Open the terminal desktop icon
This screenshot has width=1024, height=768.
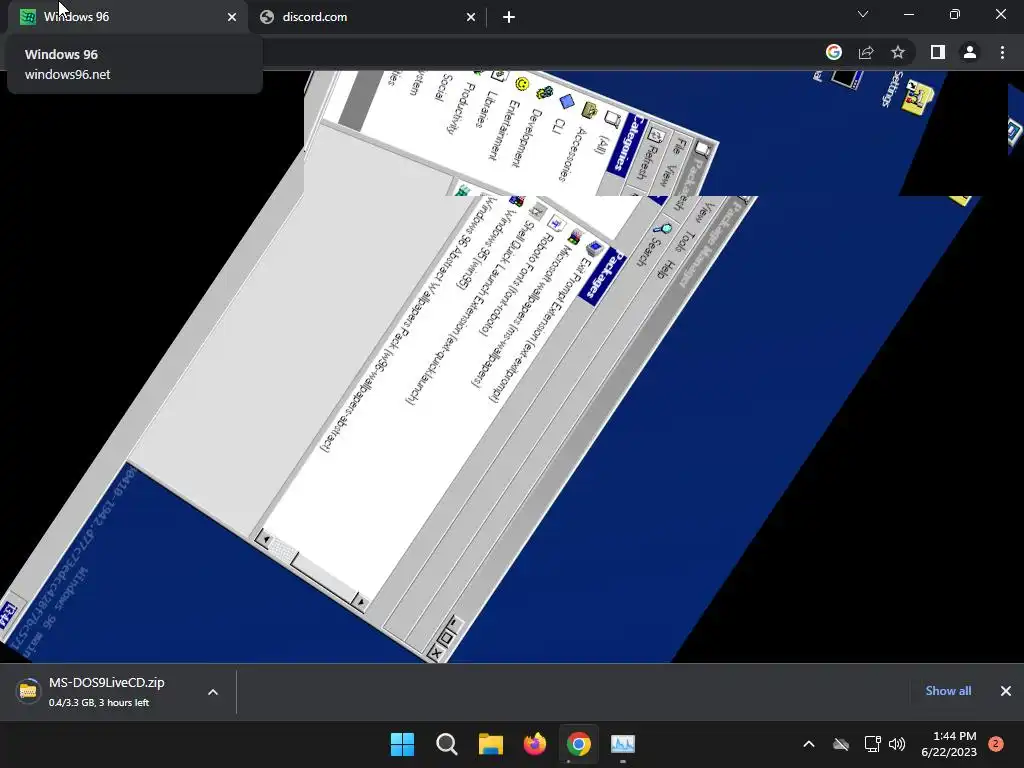click(848, 79)
